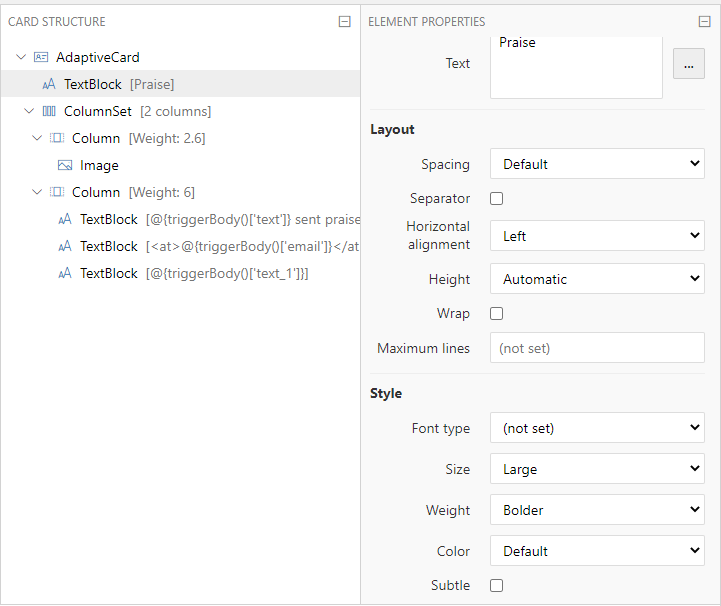The height and width of the screenshot is (606, 721).
Task: Enable the Subtle checkbox
Action: click(497, 586)
